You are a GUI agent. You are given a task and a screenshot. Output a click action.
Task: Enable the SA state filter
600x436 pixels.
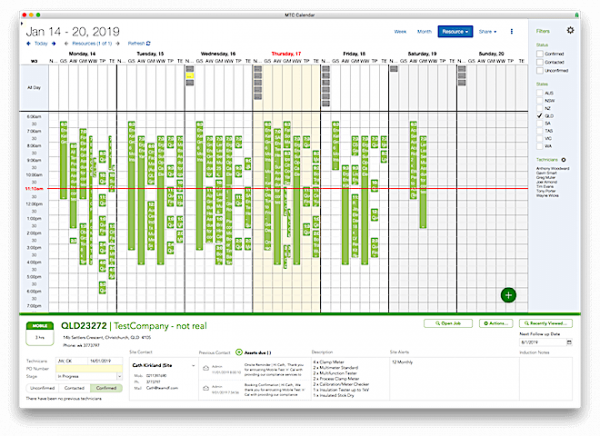[x=540, y=123]
